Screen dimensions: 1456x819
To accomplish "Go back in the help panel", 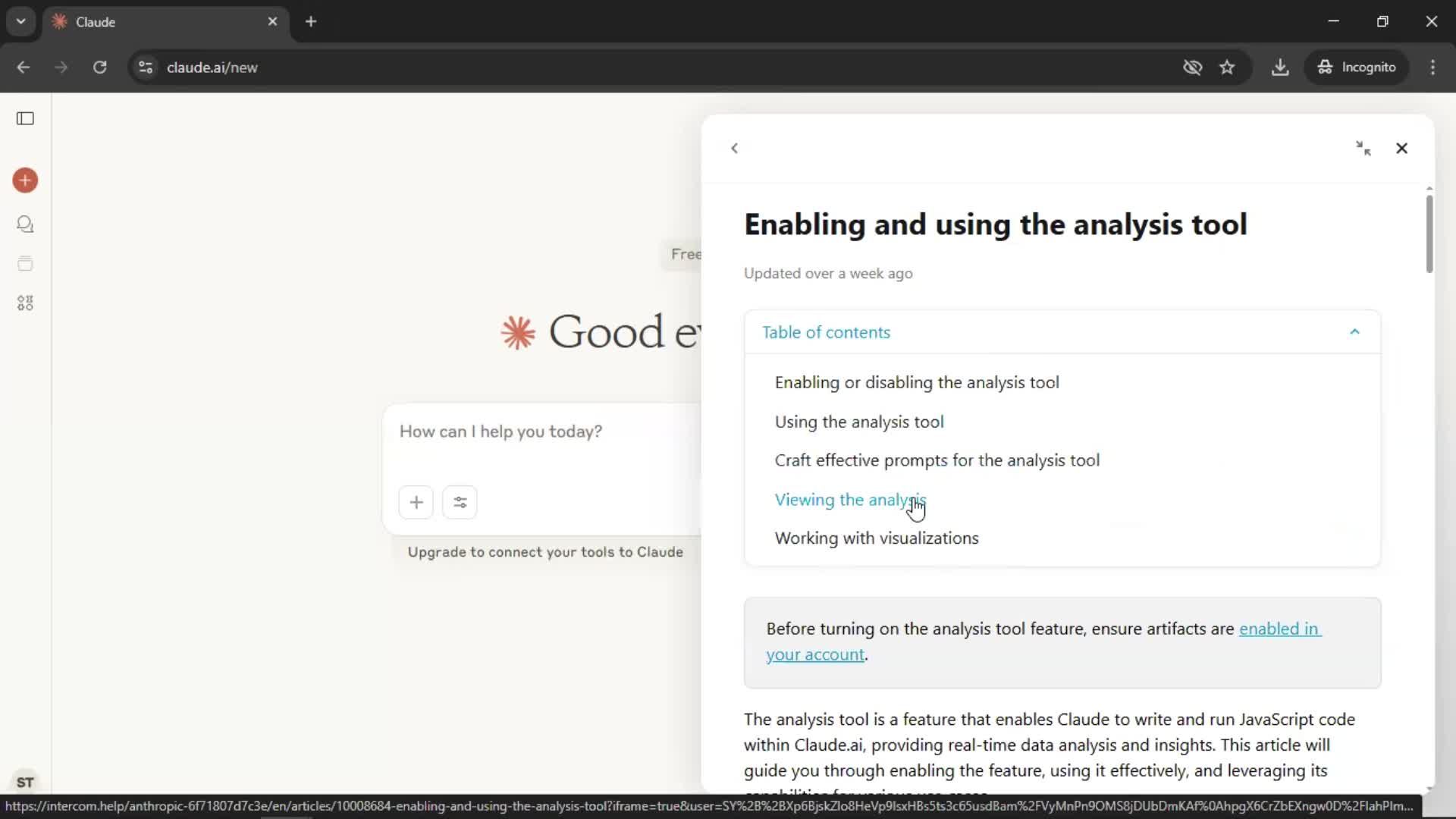I will (734, 148).
